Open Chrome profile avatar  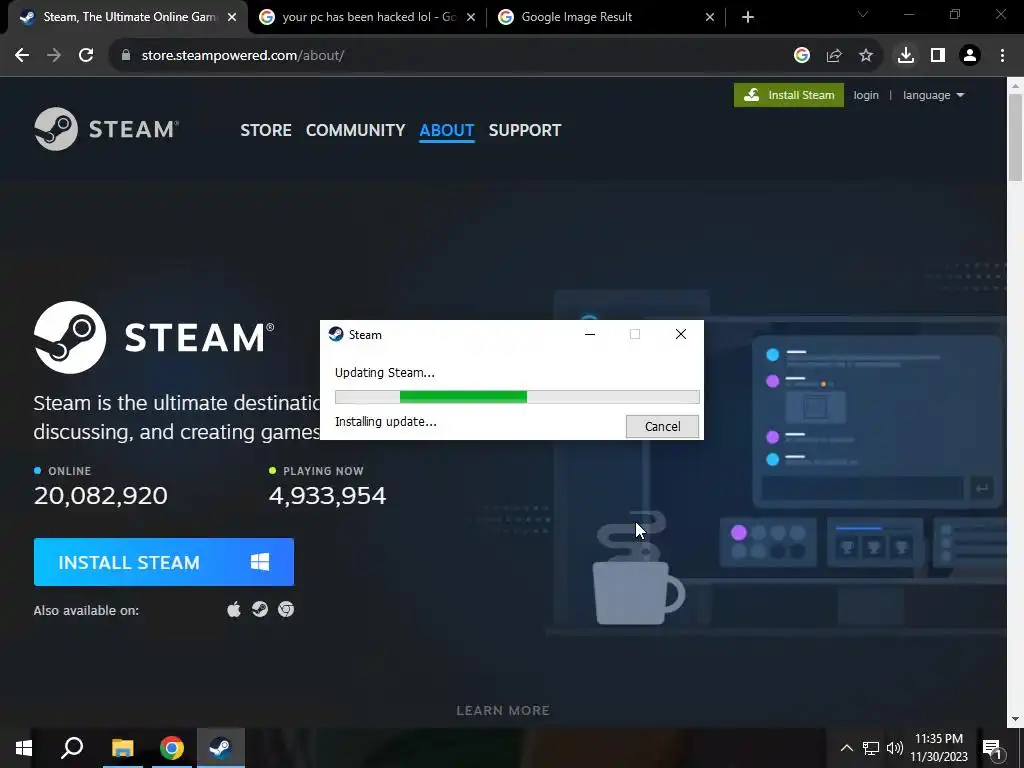coord(970,56)
